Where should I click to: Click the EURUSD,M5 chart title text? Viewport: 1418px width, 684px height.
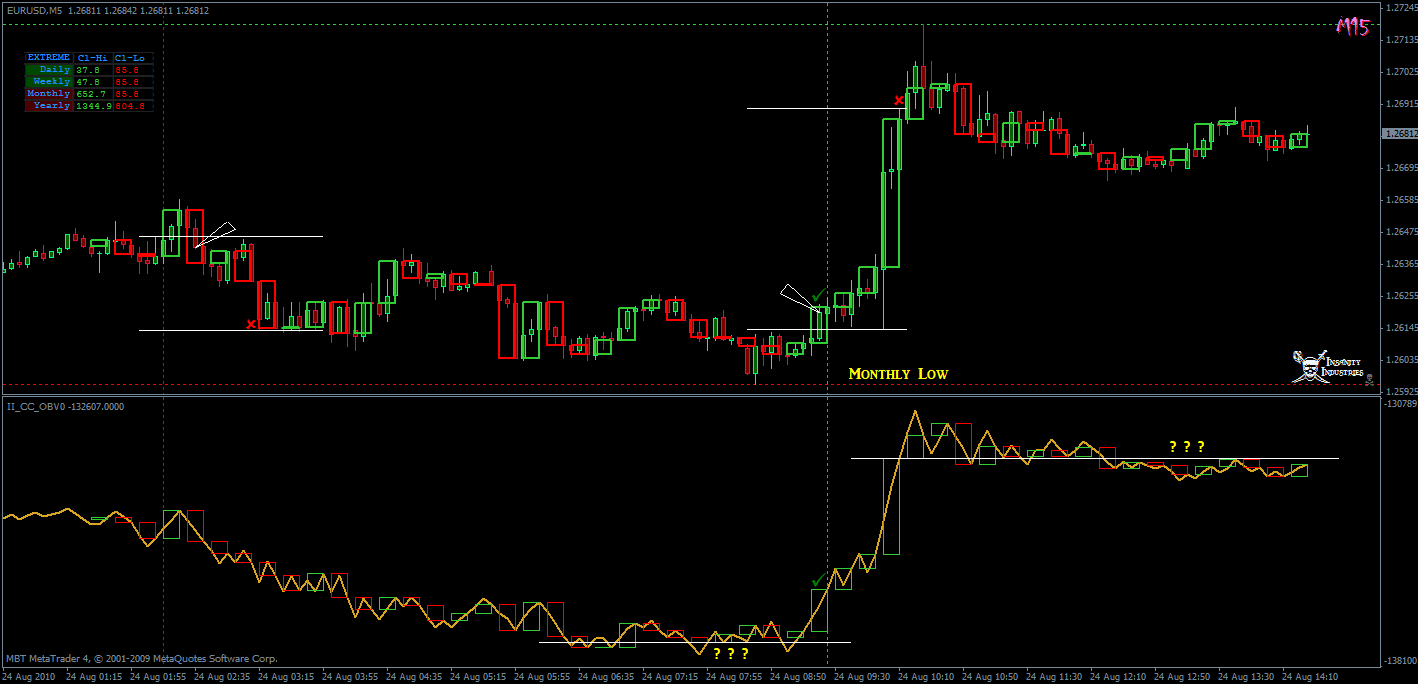click(34, 11)
